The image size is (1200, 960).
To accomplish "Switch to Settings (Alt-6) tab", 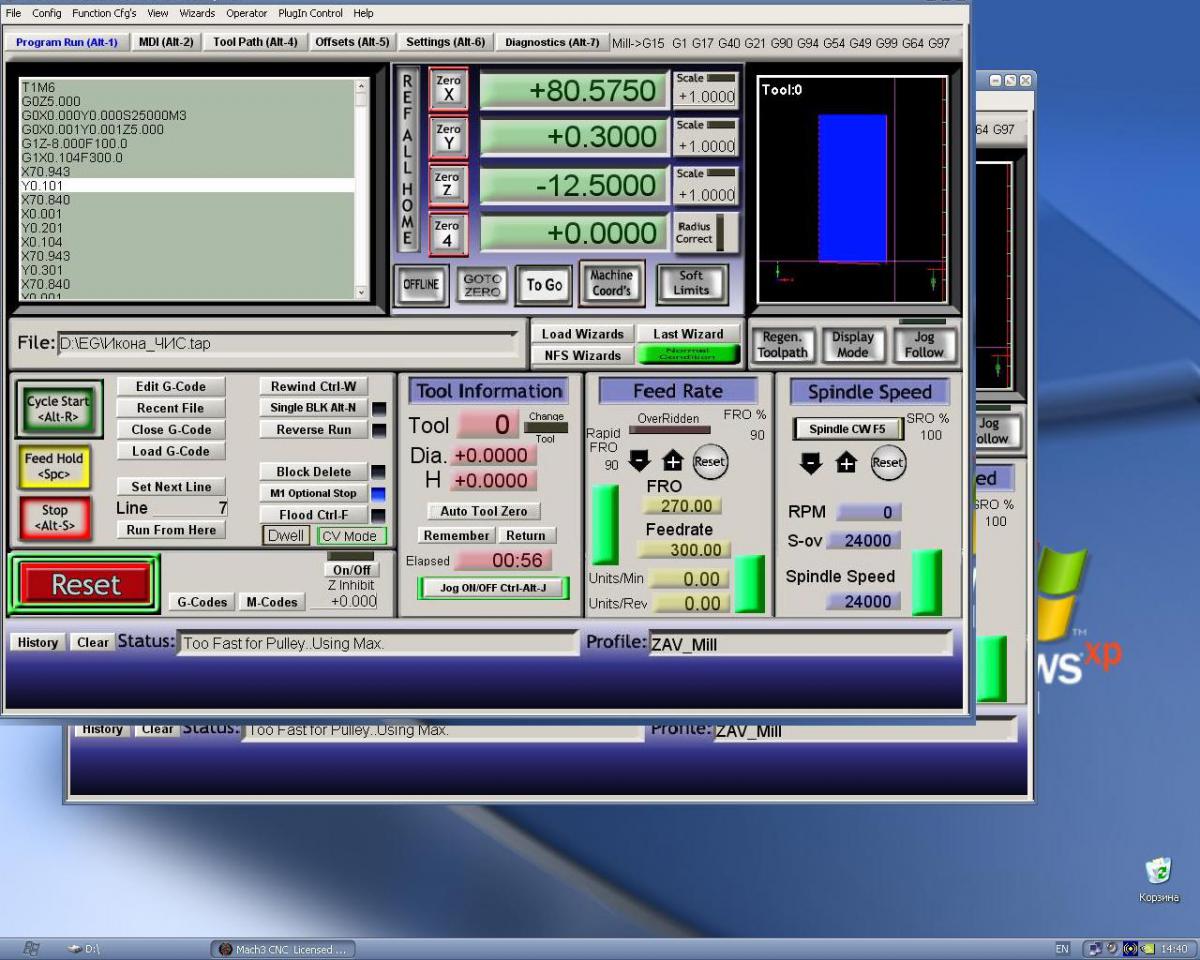I will pos(445,42).
